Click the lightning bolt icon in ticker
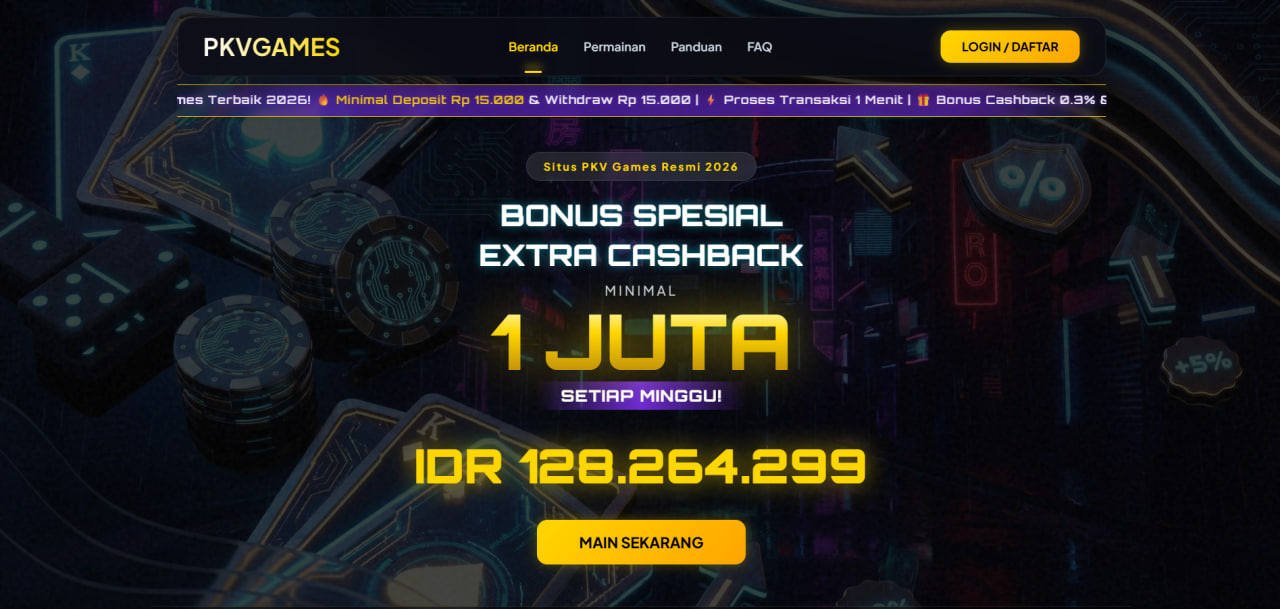The height and width of the screenshot is (609, 1280). tap(711, 100)
